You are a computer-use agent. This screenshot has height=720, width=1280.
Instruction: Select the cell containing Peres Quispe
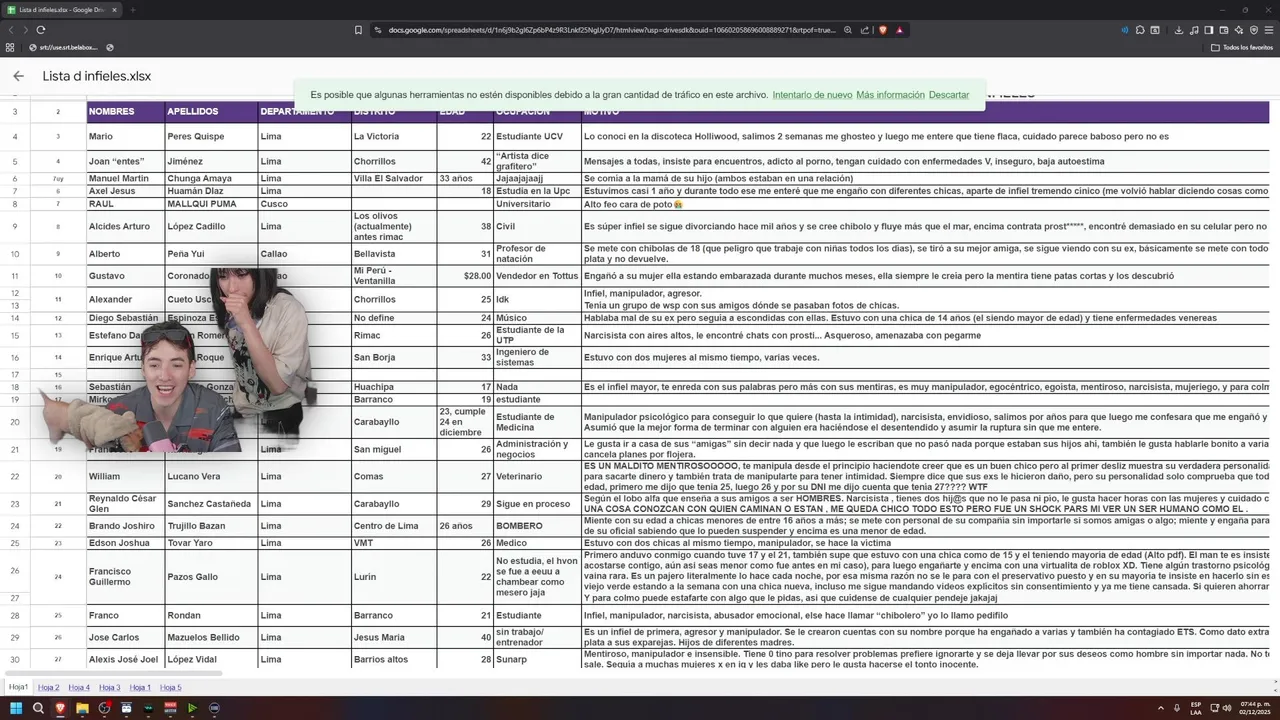pyautogui.click(x=211, y=136)
